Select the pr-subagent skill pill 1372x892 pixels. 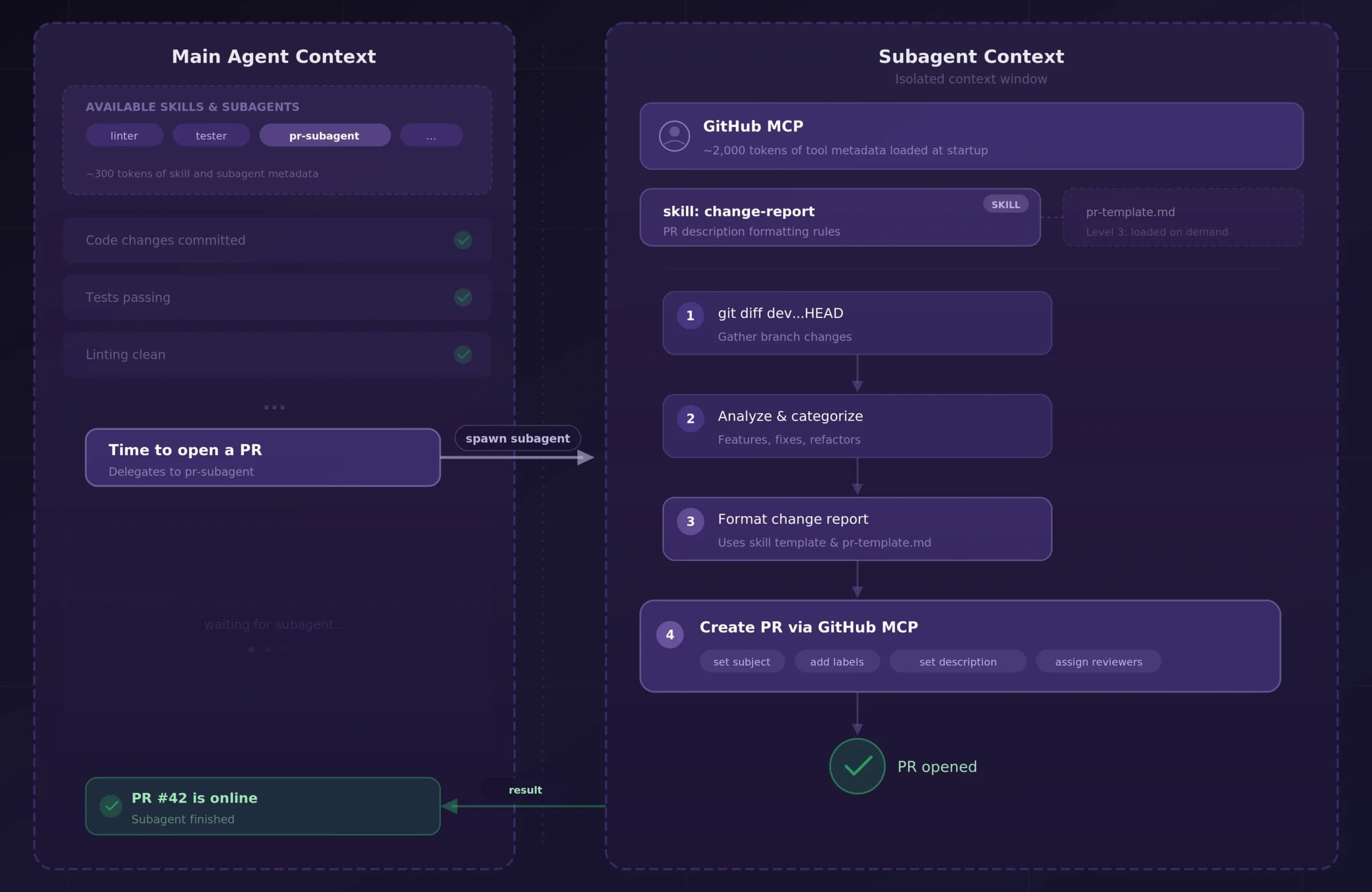325,135
